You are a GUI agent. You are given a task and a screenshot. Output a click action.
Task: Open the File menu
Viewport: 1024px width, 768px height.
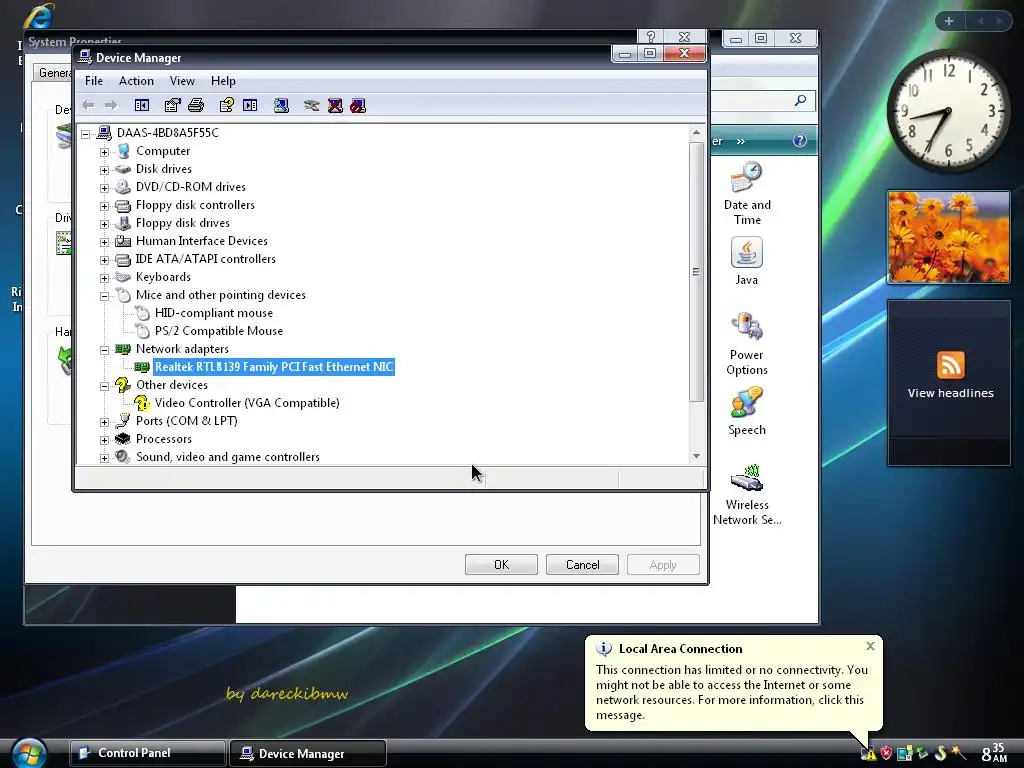[x=94, y=81]
